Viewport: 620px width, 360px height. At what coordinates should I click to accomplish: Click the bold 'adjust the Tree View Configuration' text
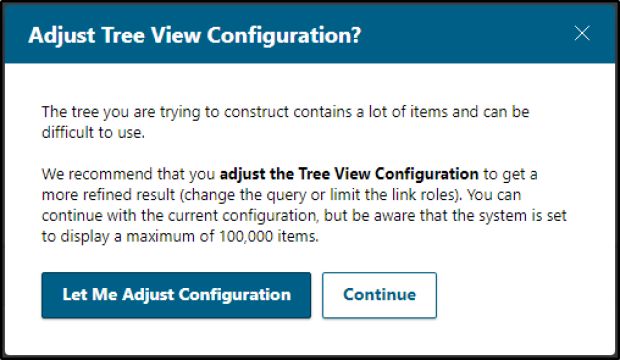[349, 174]
